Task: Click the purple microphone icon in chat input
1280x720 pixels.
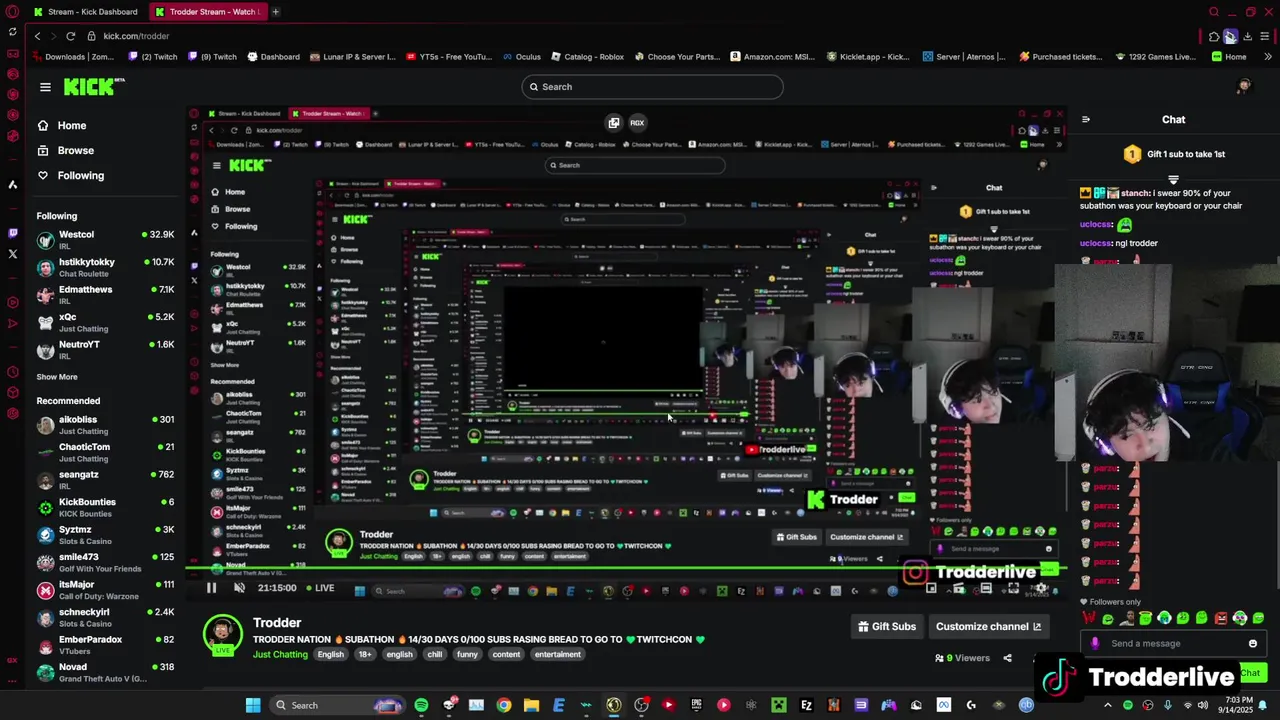Action: tap(1095, 644)
